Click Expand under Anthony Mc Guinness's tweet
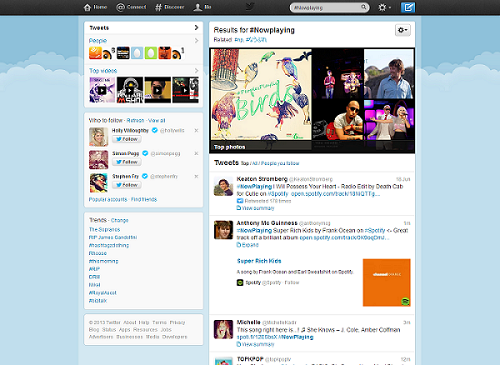 248,245
